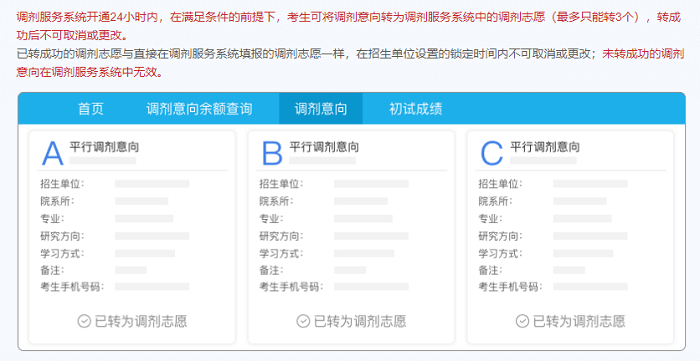Screen dimensions: 700x361
Task: Open the 首页 tab
Action: click(91, 109)
